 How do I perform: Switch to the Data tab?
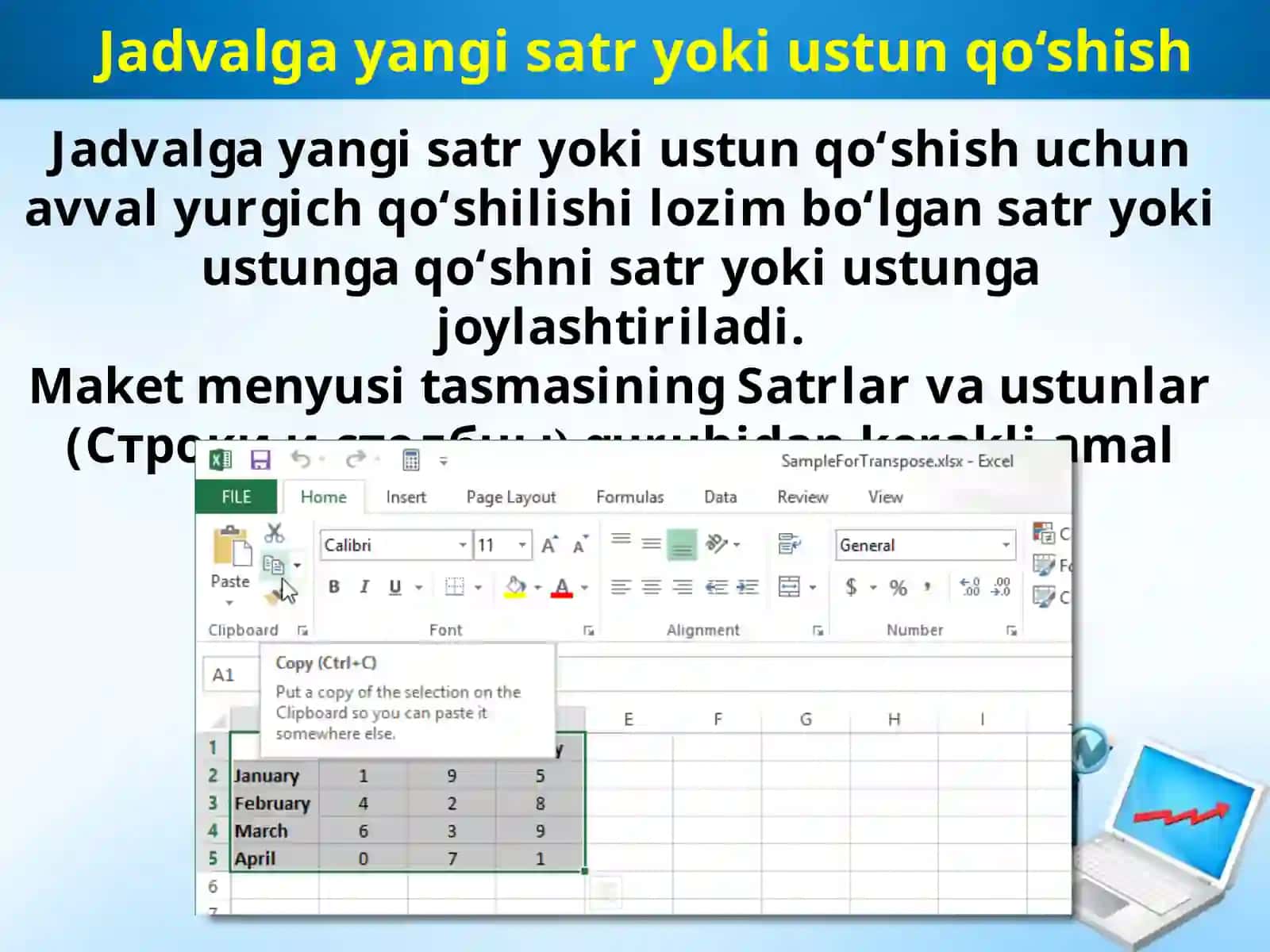720,497
